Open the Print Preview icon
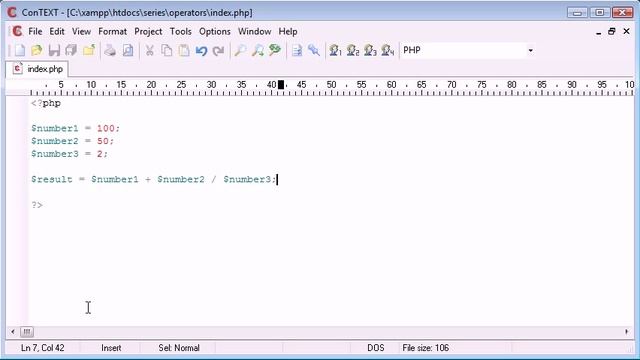Screen dimensions: 640x360 coord(128,51)
